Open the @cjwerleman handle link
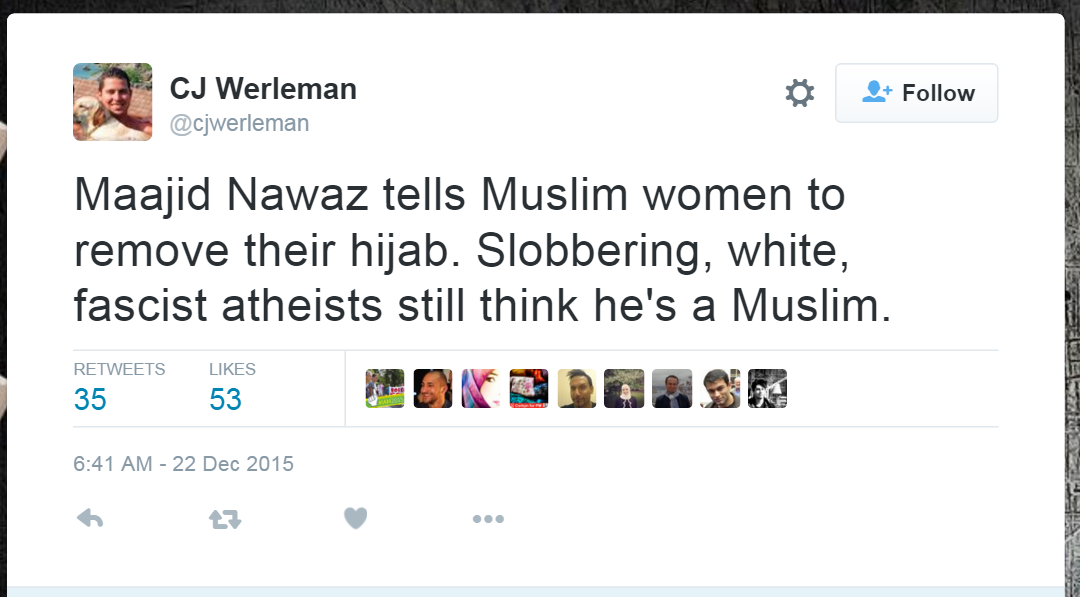The height and width of the screenshot is (597, 1080). (239, 123)
